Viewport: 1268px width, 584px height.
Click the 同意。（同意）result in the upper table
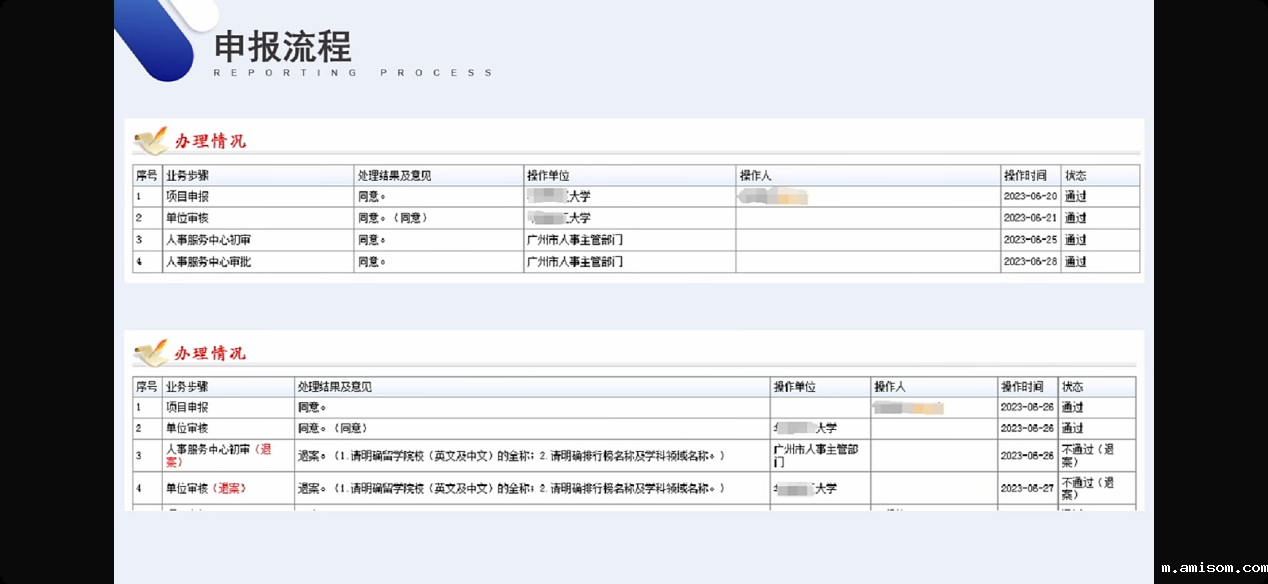392,218
